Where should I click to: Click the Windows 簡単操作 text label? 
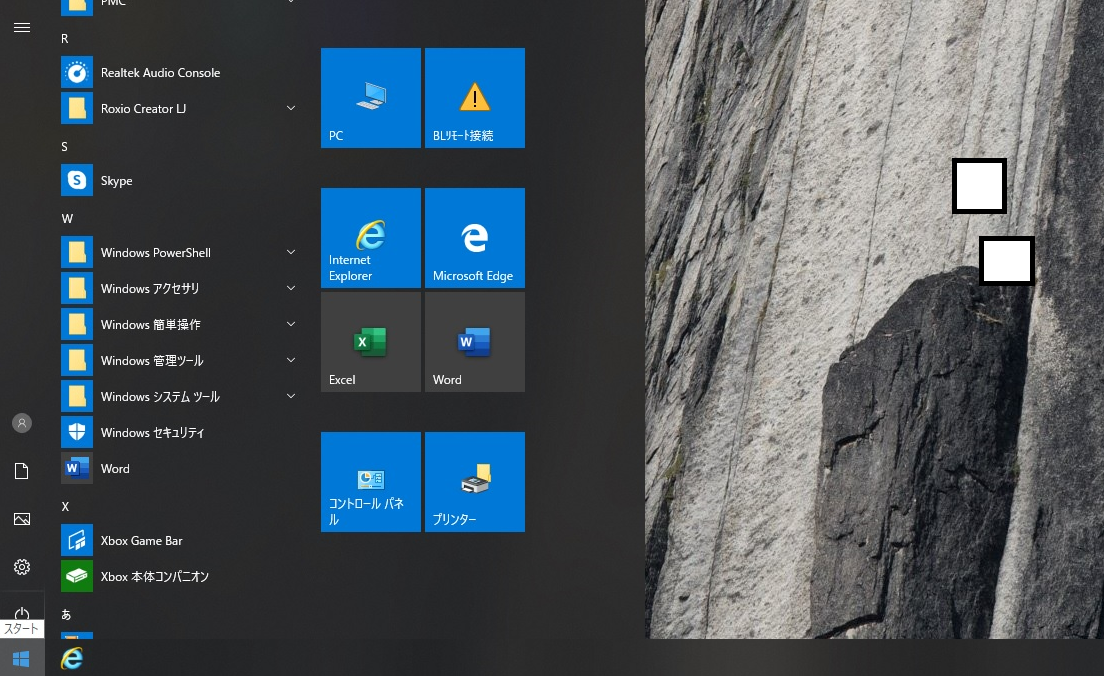click(x=151, y=325)
